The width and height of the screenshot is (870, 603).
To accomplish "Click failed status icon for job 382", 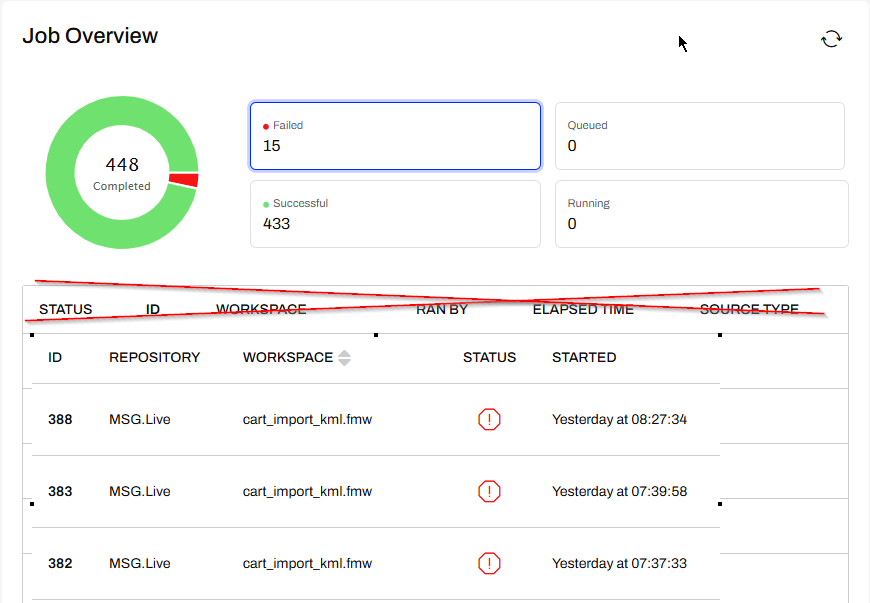I will (x=489, y=564).
